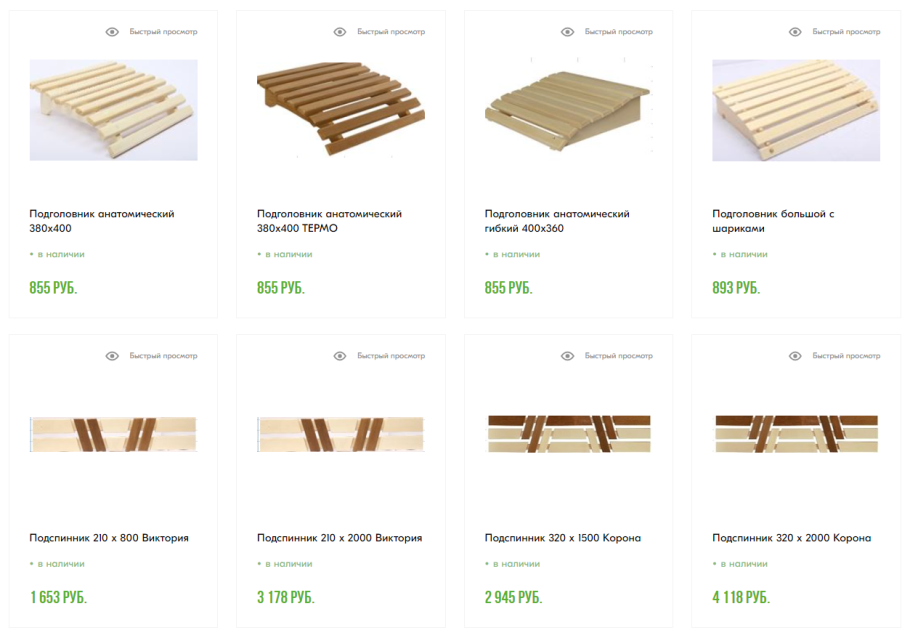Image resolution: width=910 pixels, height=638 pixels.
Task: Open product link Подспинник 210 х 2000 Виктория
Action: pos(340,538)
